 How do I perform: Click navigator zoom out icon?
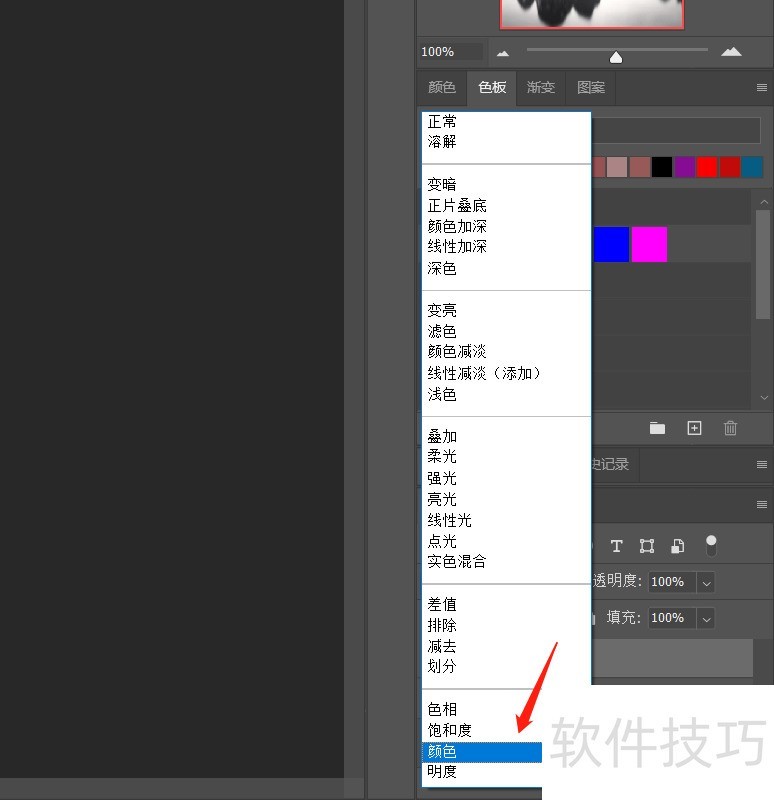pyautogui.click(x=503, y=53)
